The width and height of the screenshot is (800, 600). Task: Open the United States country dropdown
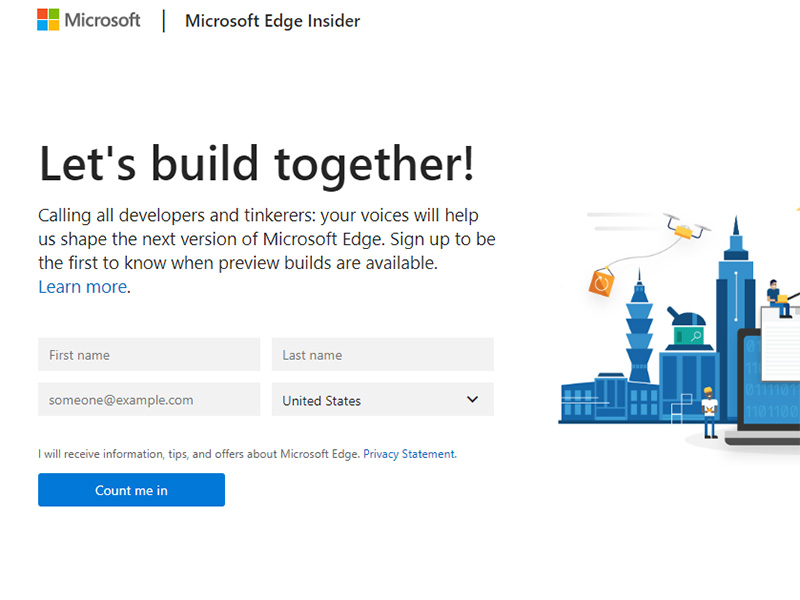pos(383,399)
